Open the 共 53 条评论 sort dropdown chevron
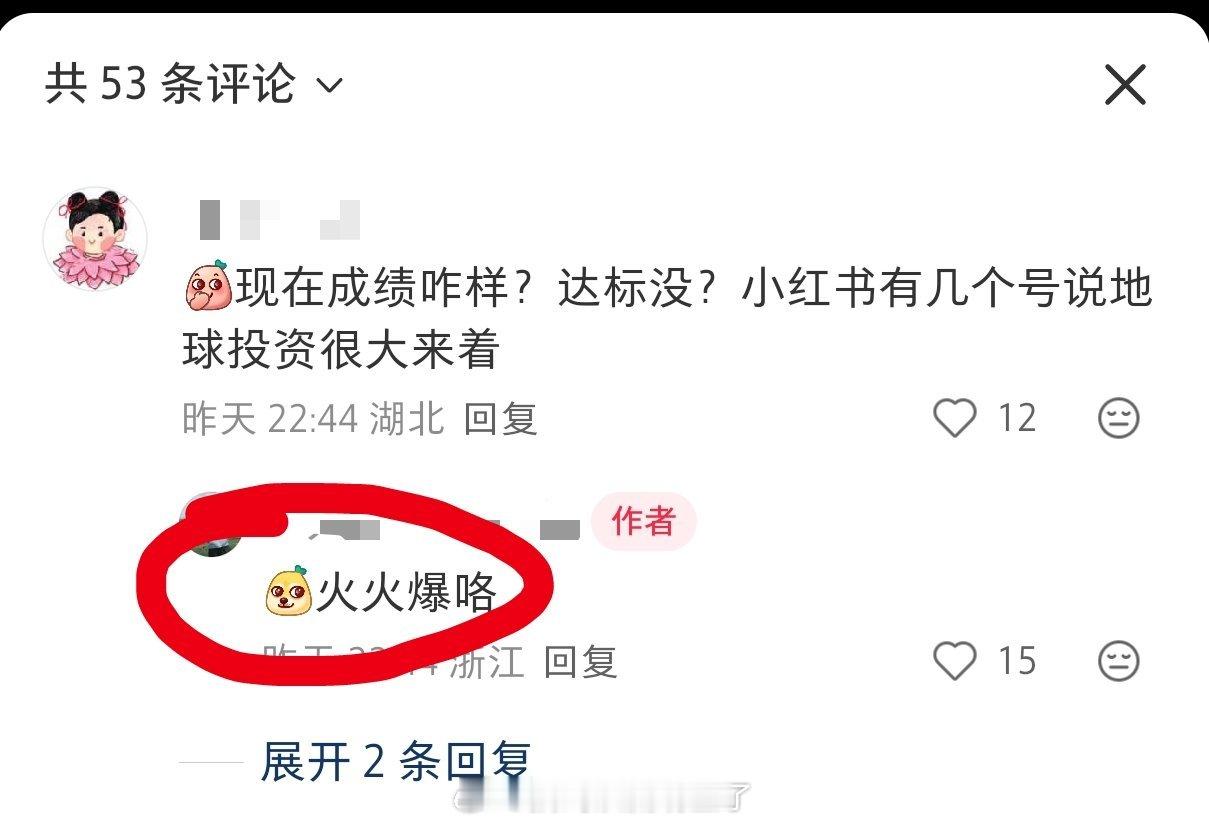Viewport: 1209px width, 825px height. [x=329, y=86]
